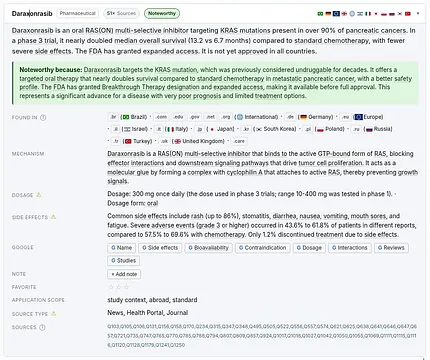Select the .il domain tag
430x360 pixels.
(116, 129)
